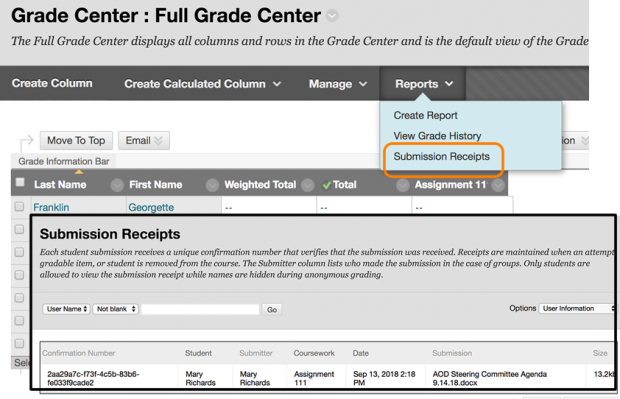Expand the Manage menu
This screenshot has height=399, width=620.
click(x=338, y=84)
